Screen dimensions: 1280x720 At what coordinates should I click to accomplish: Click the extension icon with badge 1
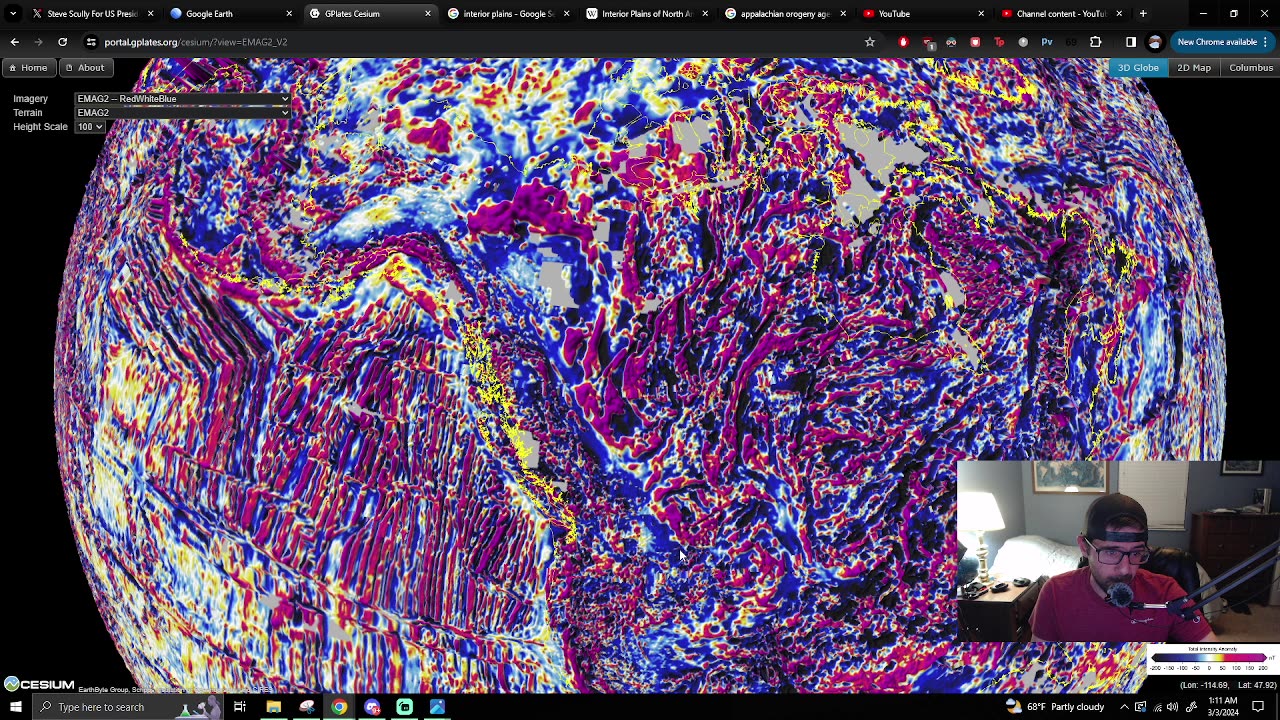pos(928,42)
